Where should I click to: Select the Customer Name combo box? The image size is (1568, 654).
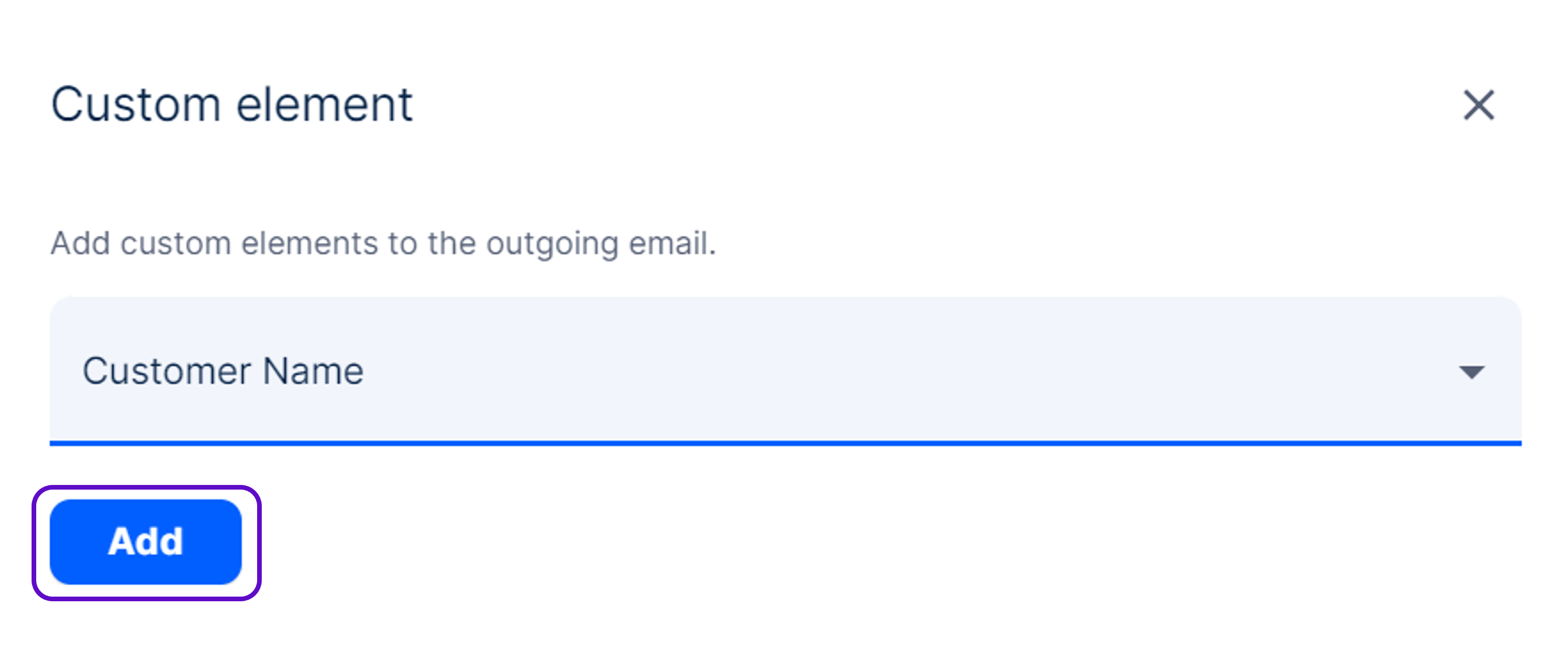pos(785,371)
